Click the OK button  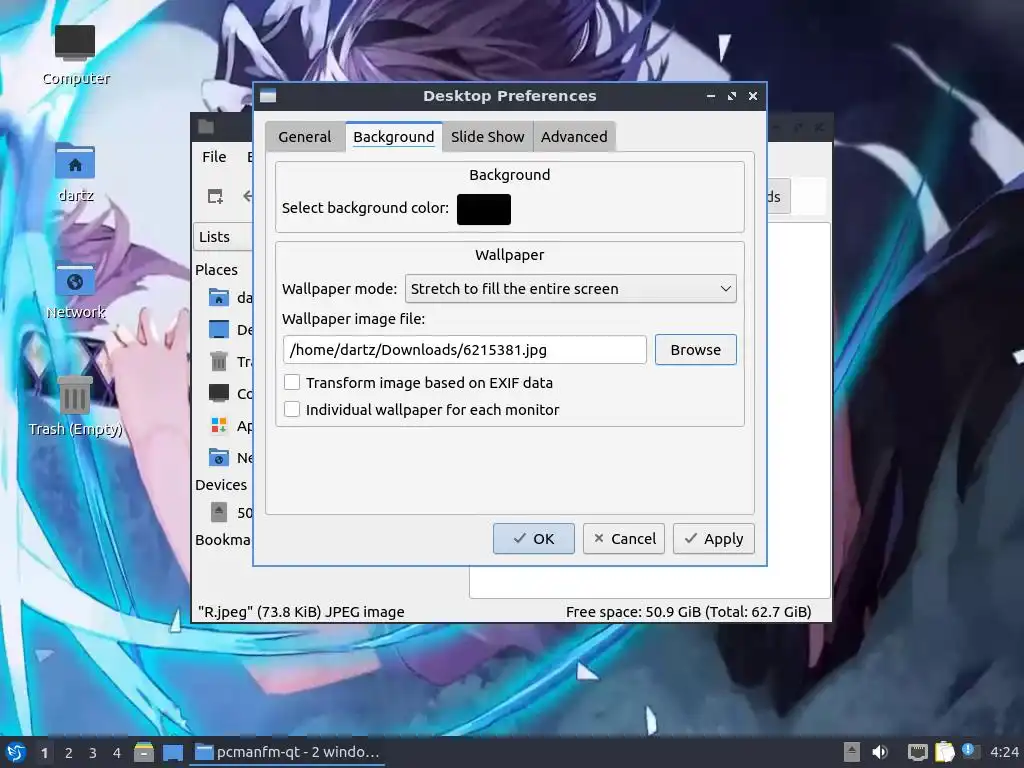pyautogui.click(x=534, y=539)
